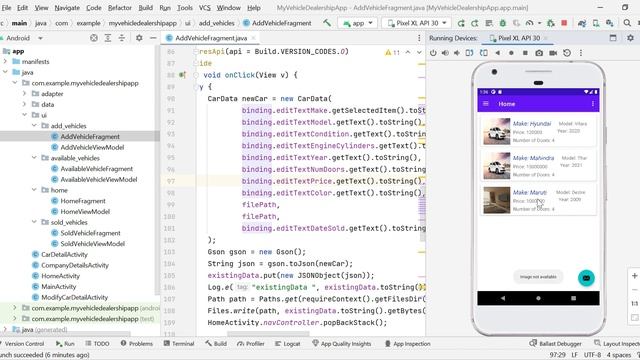Rotate the emulator right
This screenshot has width=640, height=360.
pos(484,53)
